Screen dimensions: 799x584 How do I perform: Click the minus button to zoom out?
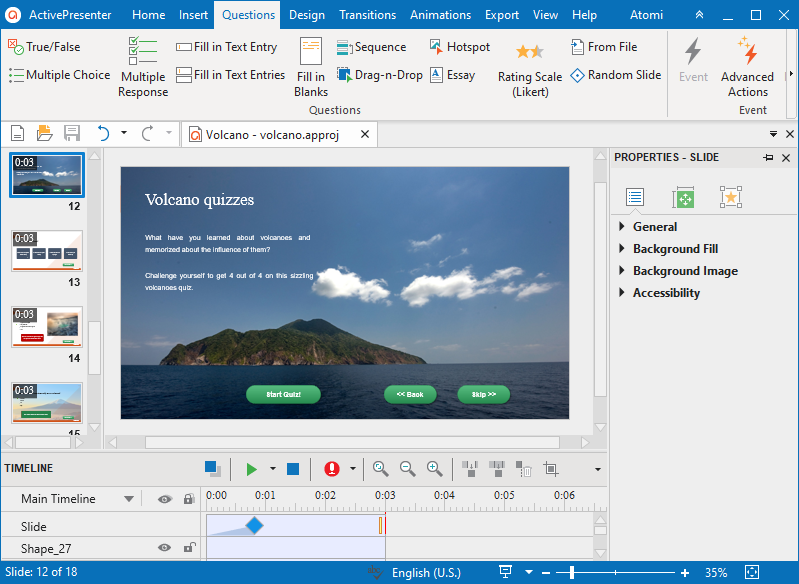[x=546, y=573]
